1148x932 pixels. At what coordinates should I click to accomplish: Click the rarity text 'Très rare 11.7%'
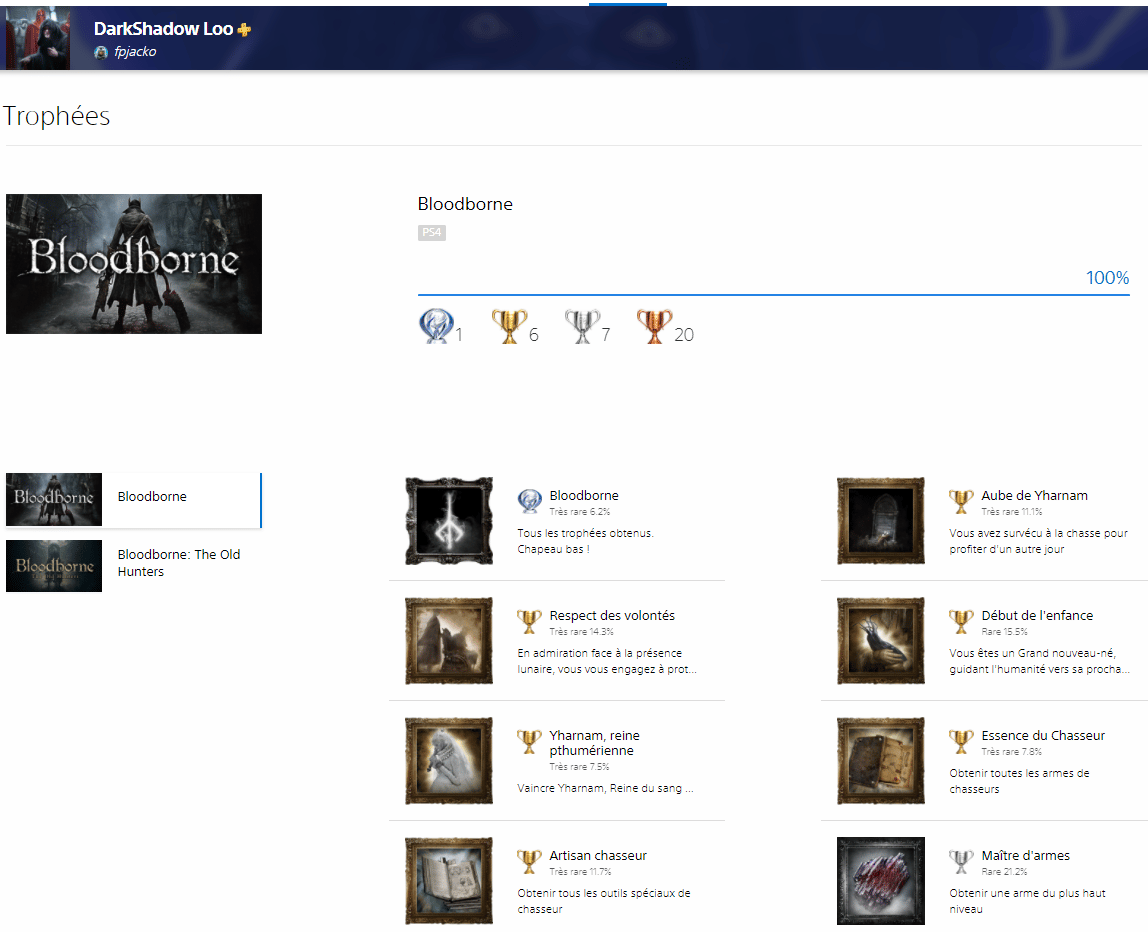point(581,872)
